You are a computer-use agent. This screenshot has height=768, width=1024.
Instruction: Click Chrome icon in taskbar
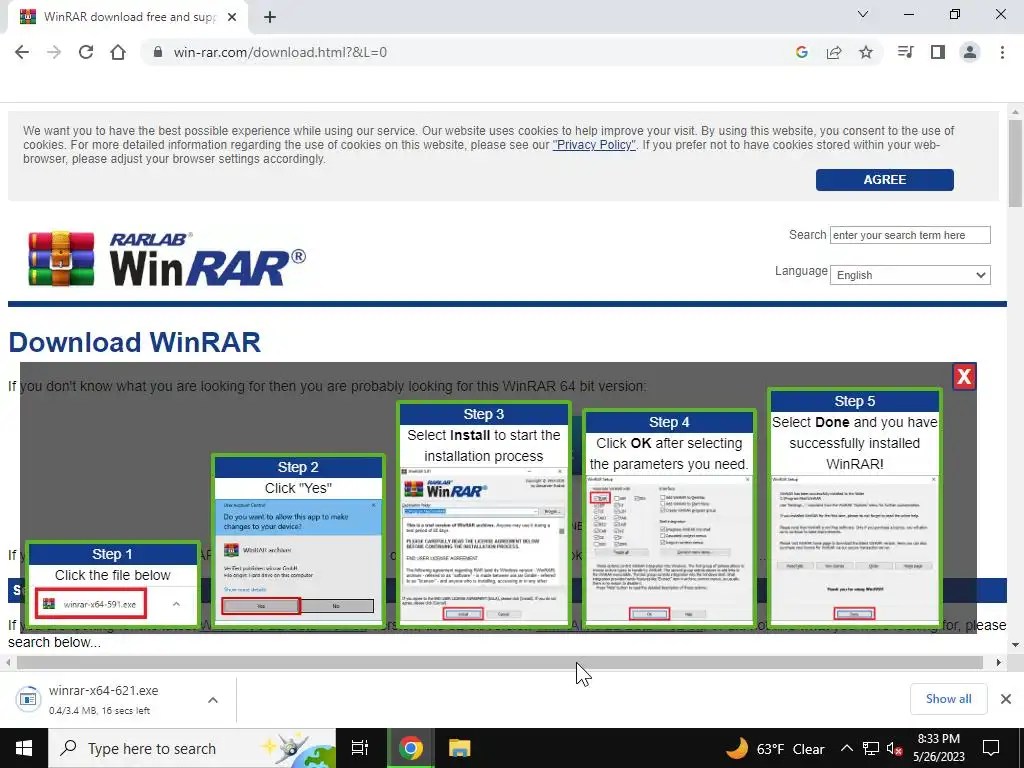411,748
